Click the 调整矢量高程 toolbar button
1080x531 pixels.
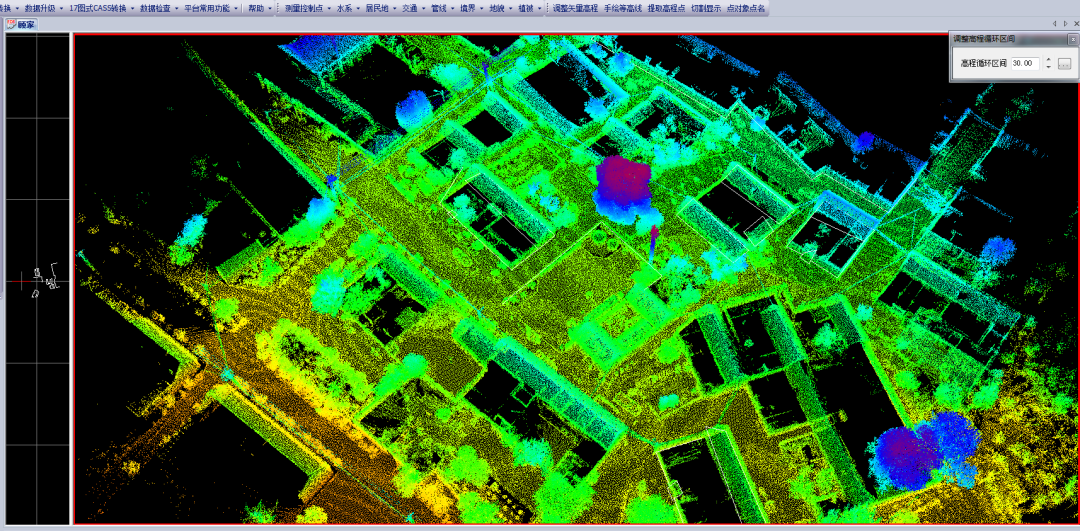click(575, 8)
